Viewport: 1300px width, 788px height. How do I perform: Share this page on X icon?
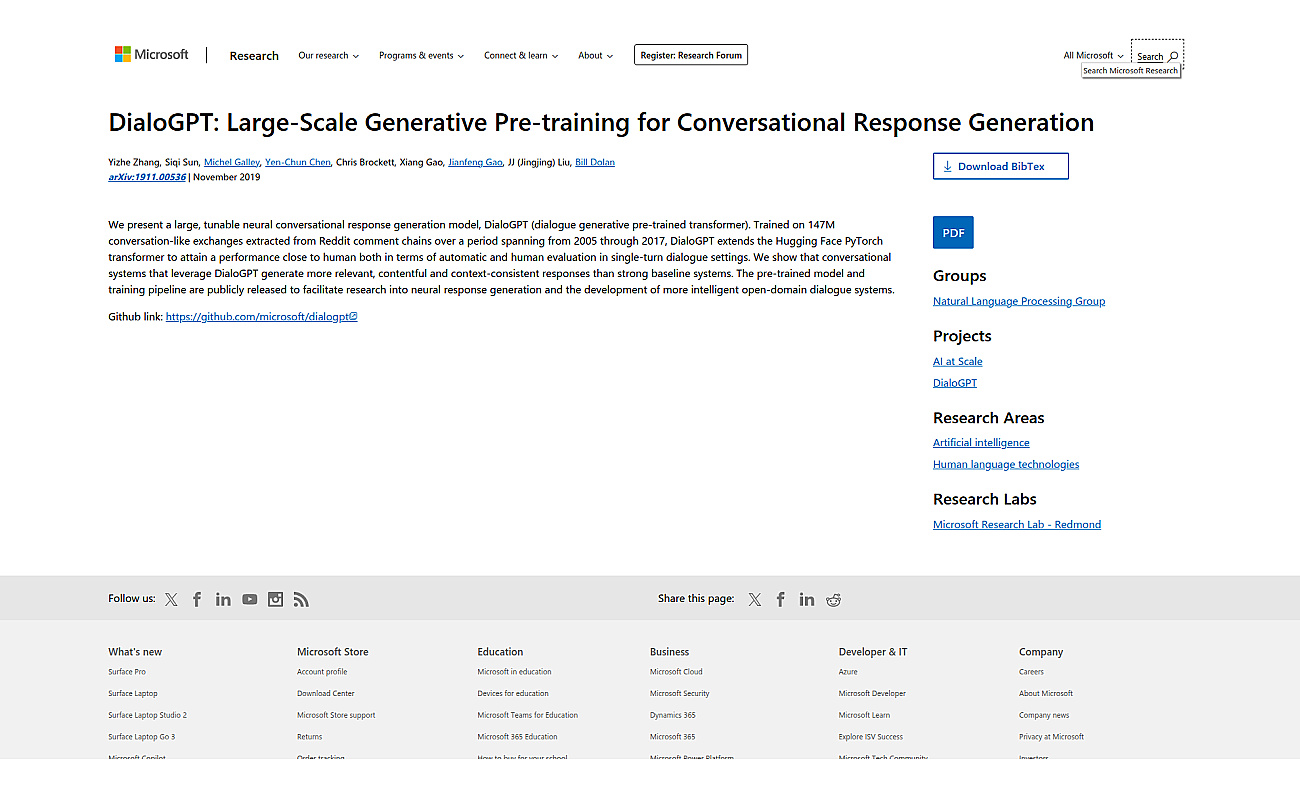click(755, 599)
